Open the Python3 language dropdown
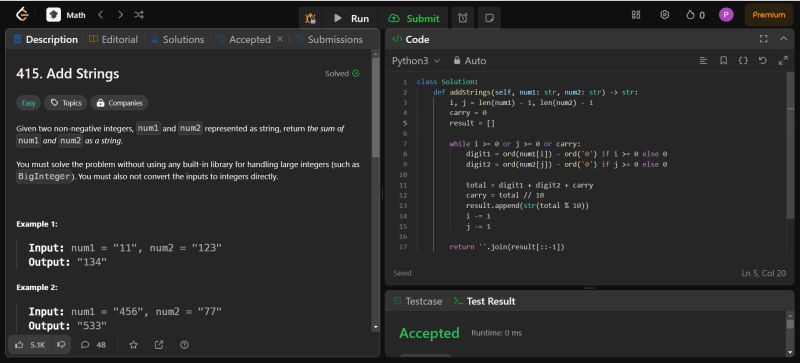Screen dimensions: 800x363 (x=416, y=61)
